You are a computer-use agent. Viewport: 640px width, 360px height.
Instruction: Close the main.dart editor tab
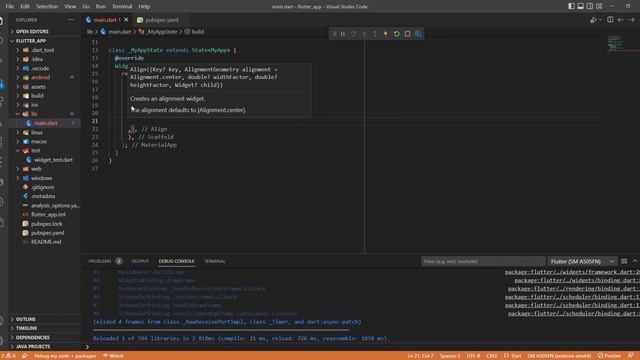pos(126,20)
